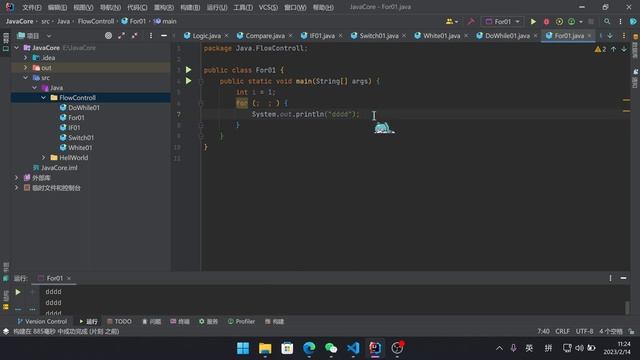640x360 pixels.
Task: Open dropdown arrow next to profiler run icon
Action: [581, 22]
